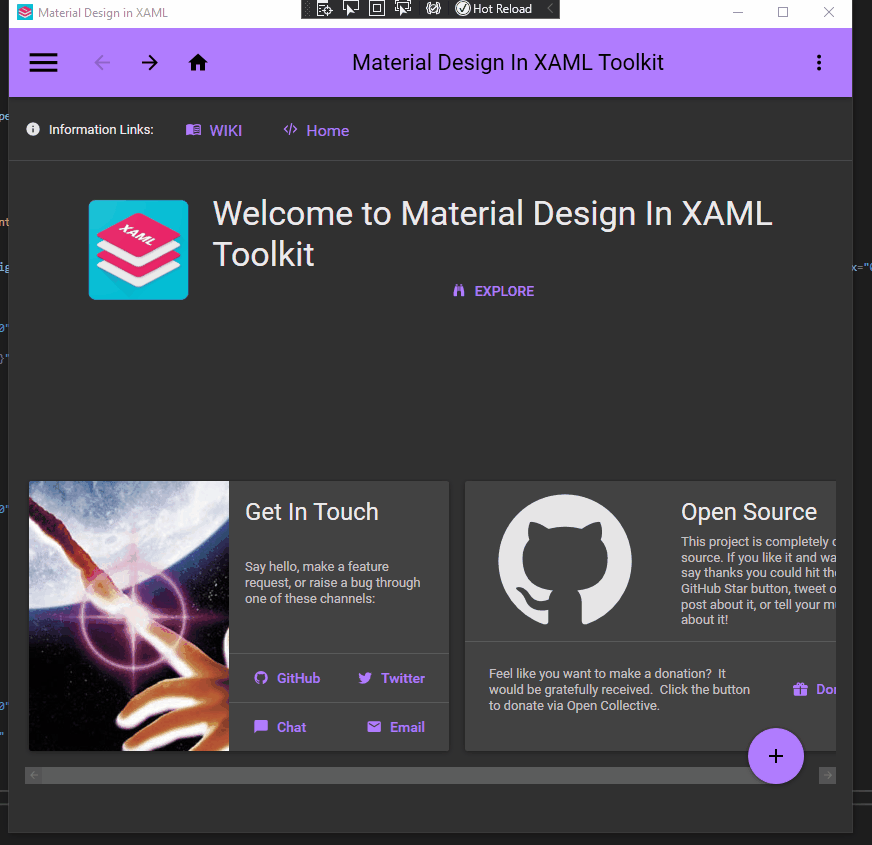872x845 pixels.
Task: Open the GitHub channel button
Action: [287, 678]
